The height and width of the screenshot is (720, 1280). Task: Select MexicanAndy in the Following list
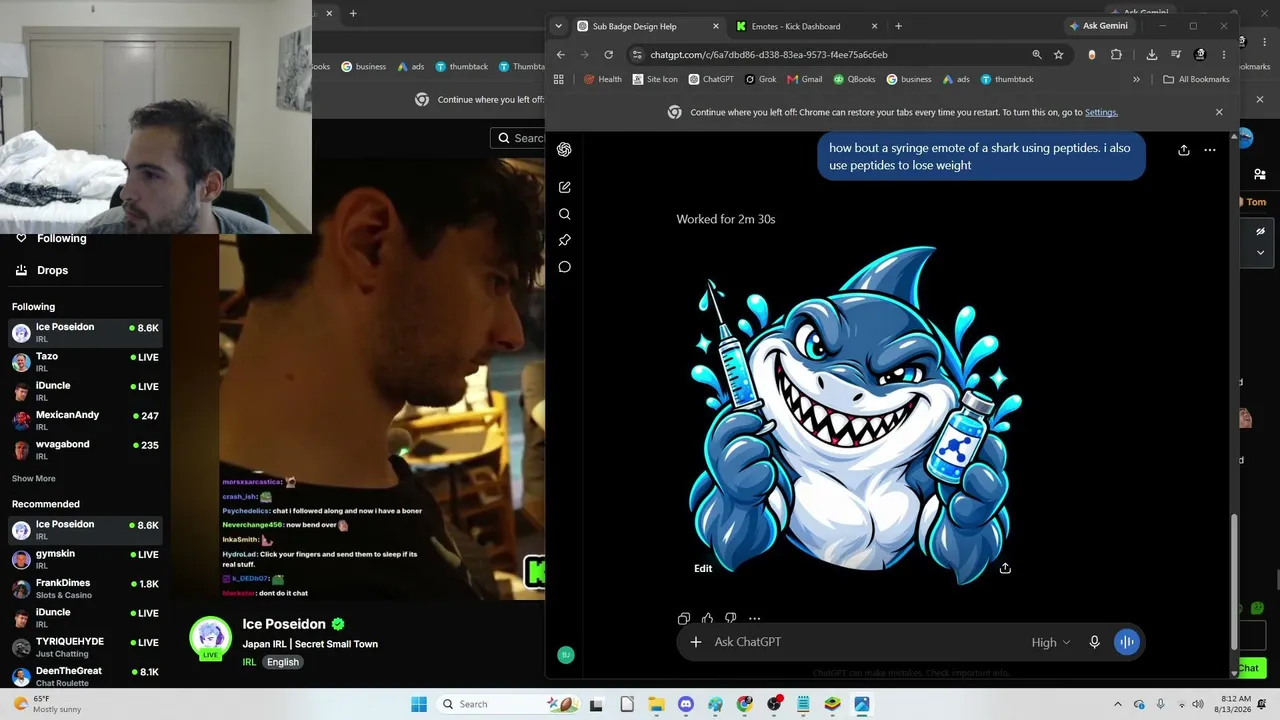[x=85, y=421]
